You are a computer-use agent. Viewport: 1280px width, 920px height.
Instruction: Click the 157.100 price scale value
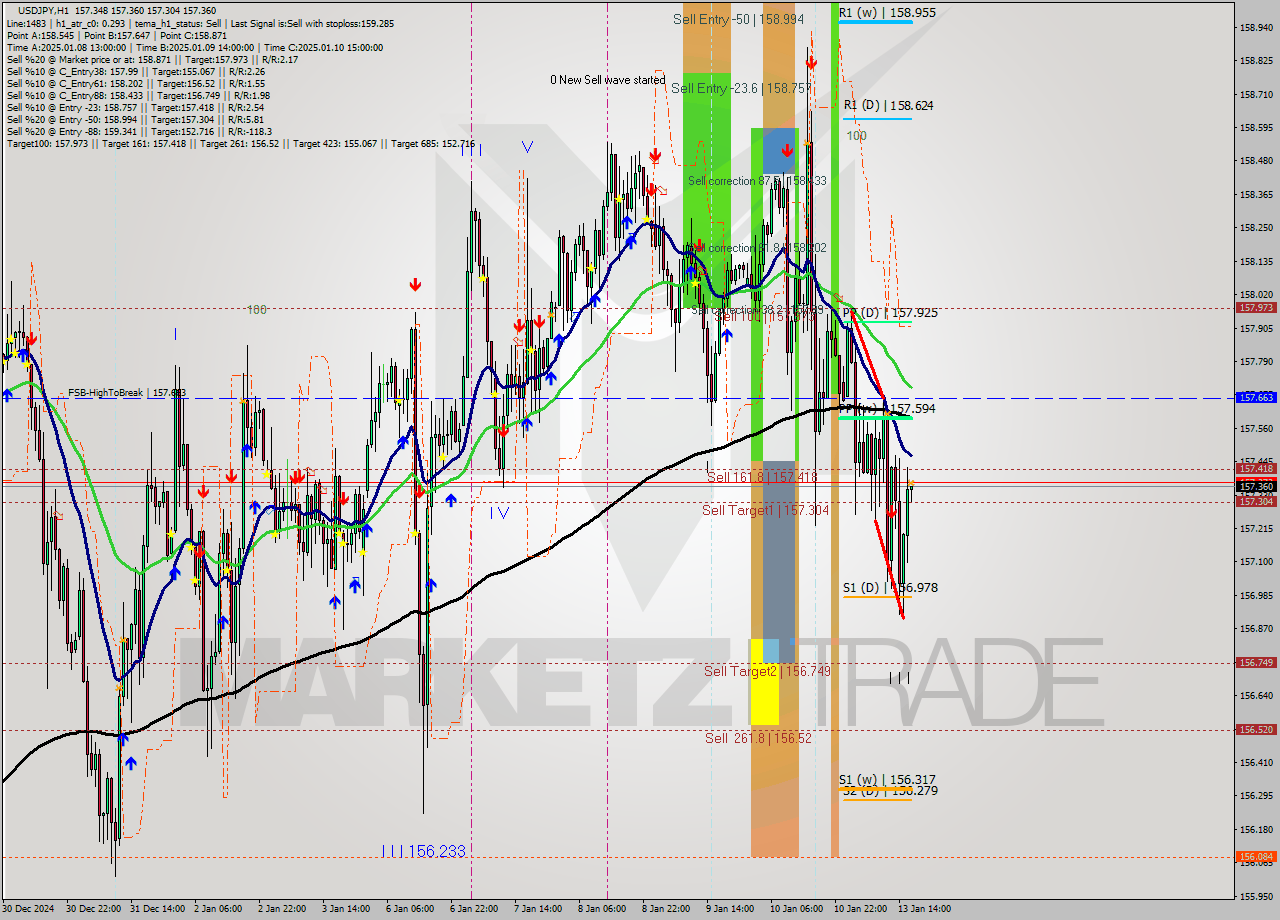[1256, 561]
